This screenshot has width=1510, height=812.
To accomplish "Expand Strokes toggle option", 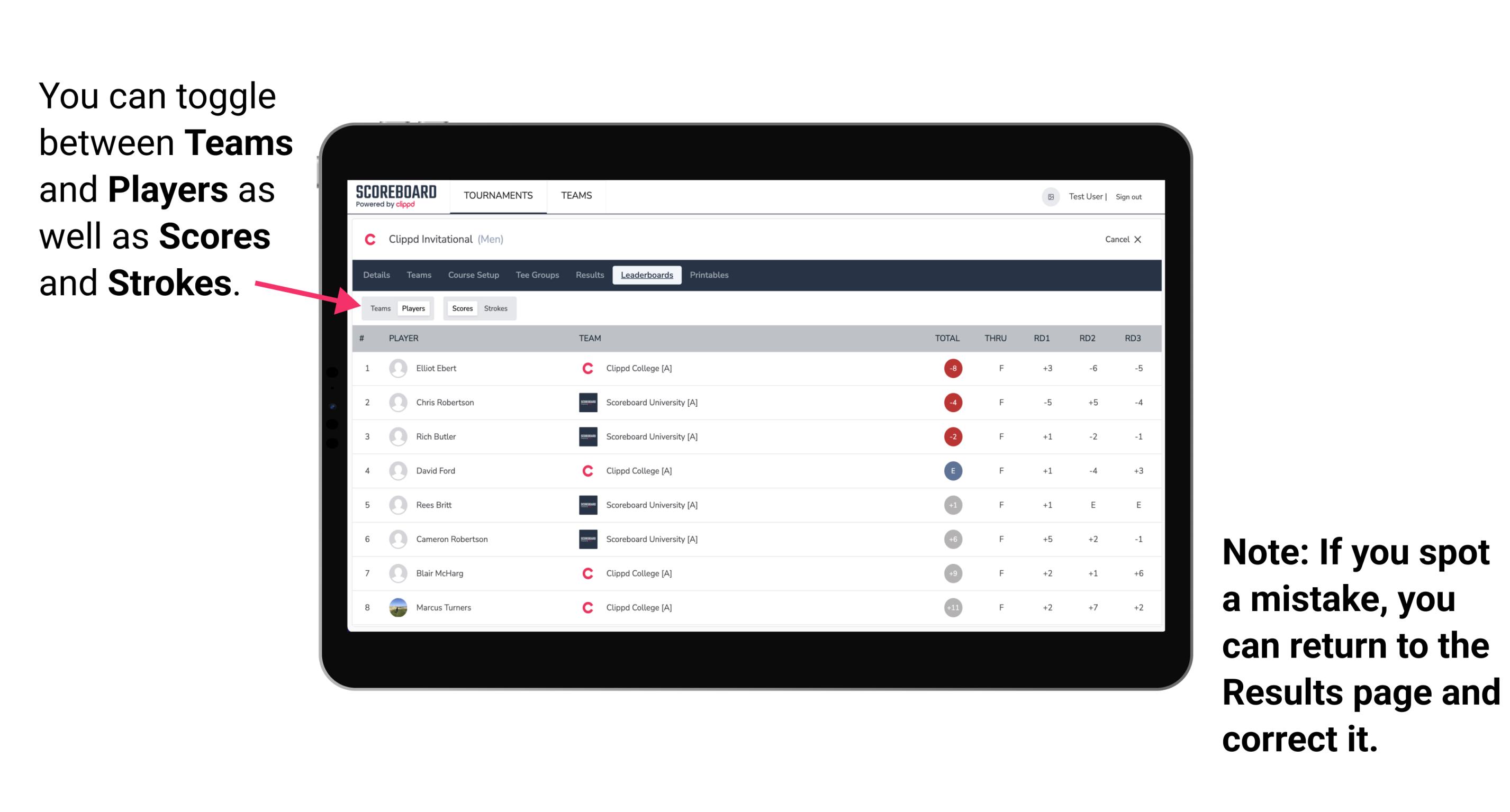I will tap(495, 308).
